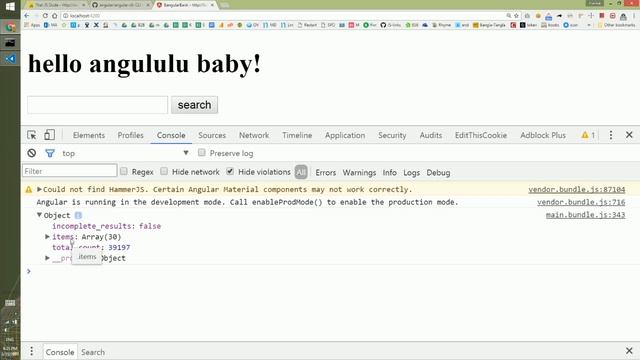
Task: Open the Apps bookmark shortcut
Action: click(x=32, y=25)
